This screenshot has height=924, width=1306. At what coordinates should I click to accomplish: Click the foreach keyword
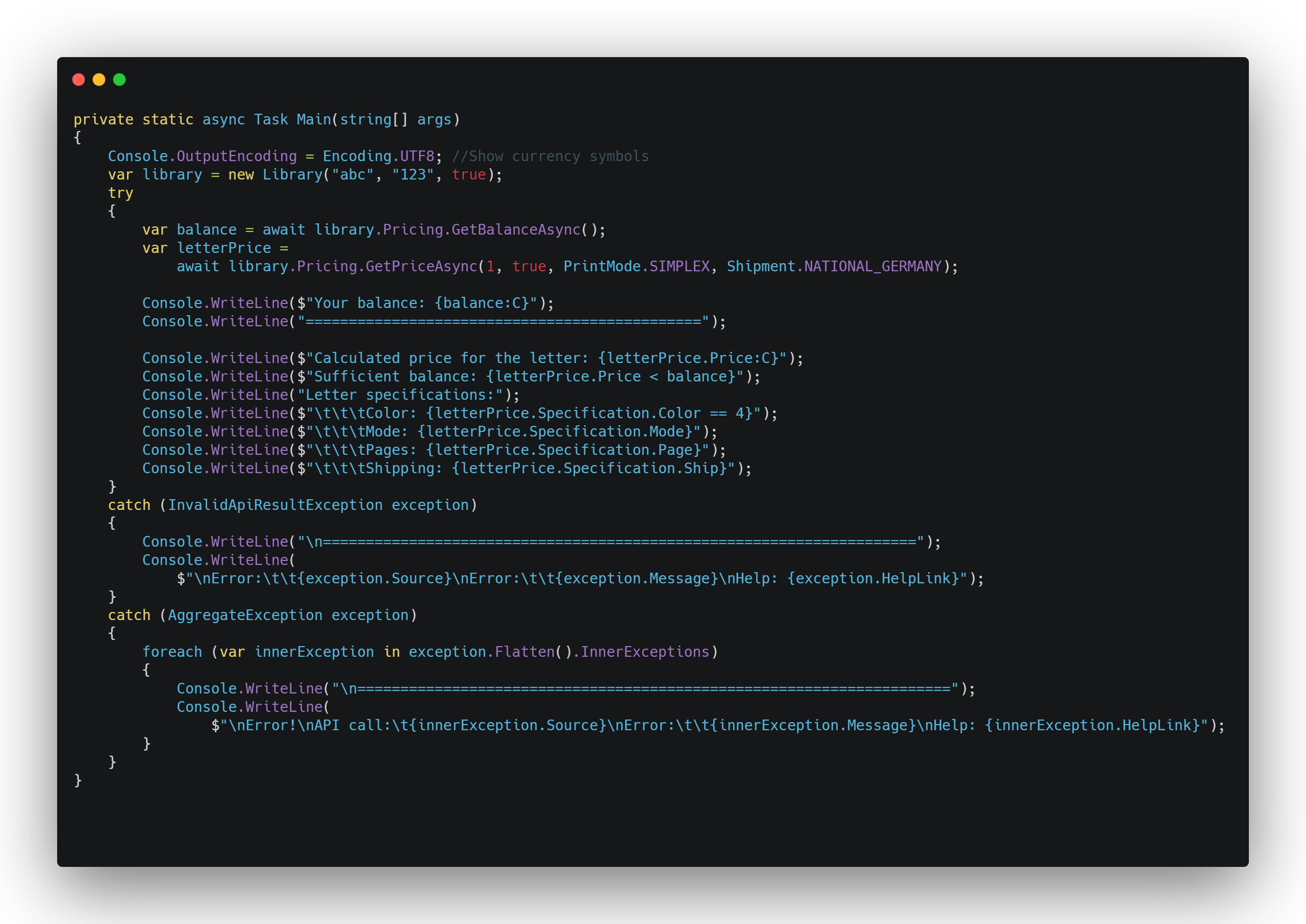coord(172,652)
